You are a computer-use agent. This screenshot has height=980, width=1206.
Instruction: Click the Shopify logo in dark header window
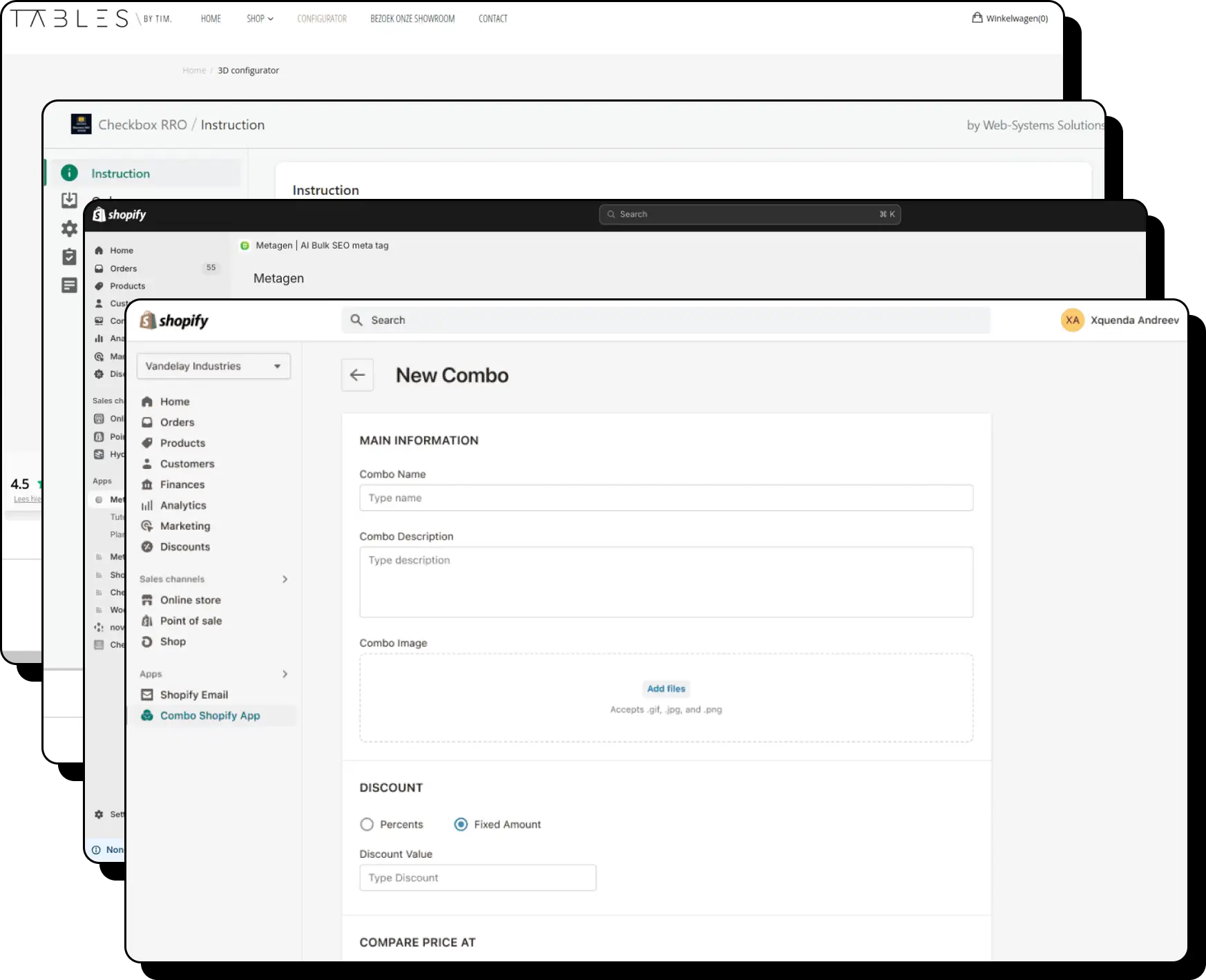click(x=119, y=215)
